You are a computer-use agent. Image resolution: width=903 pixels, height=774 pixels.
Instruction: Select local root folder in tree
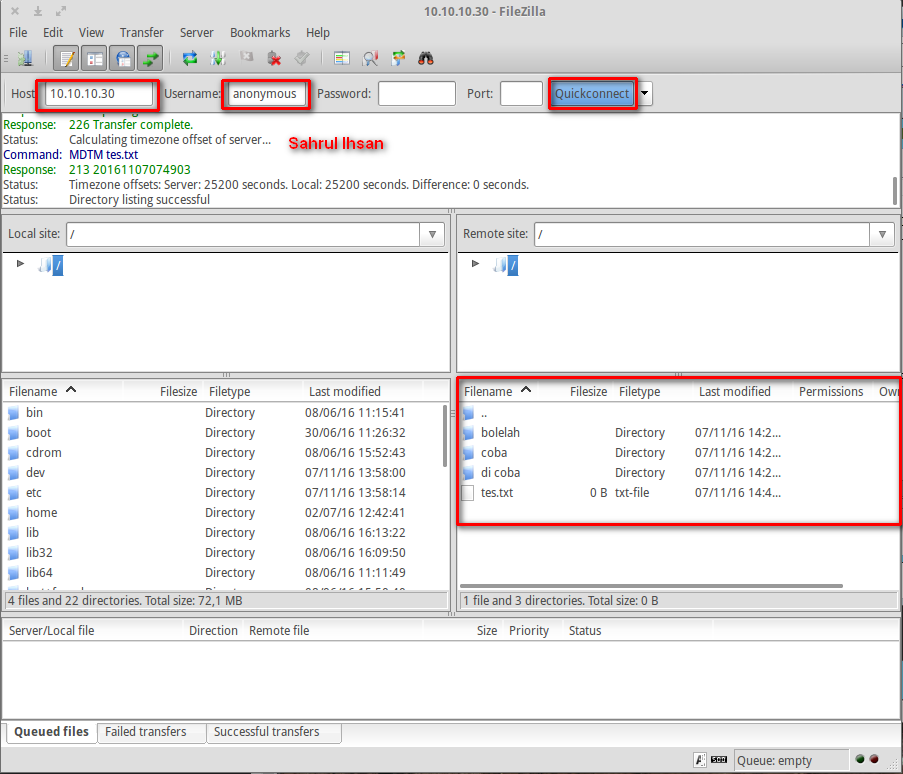(58, 265)
